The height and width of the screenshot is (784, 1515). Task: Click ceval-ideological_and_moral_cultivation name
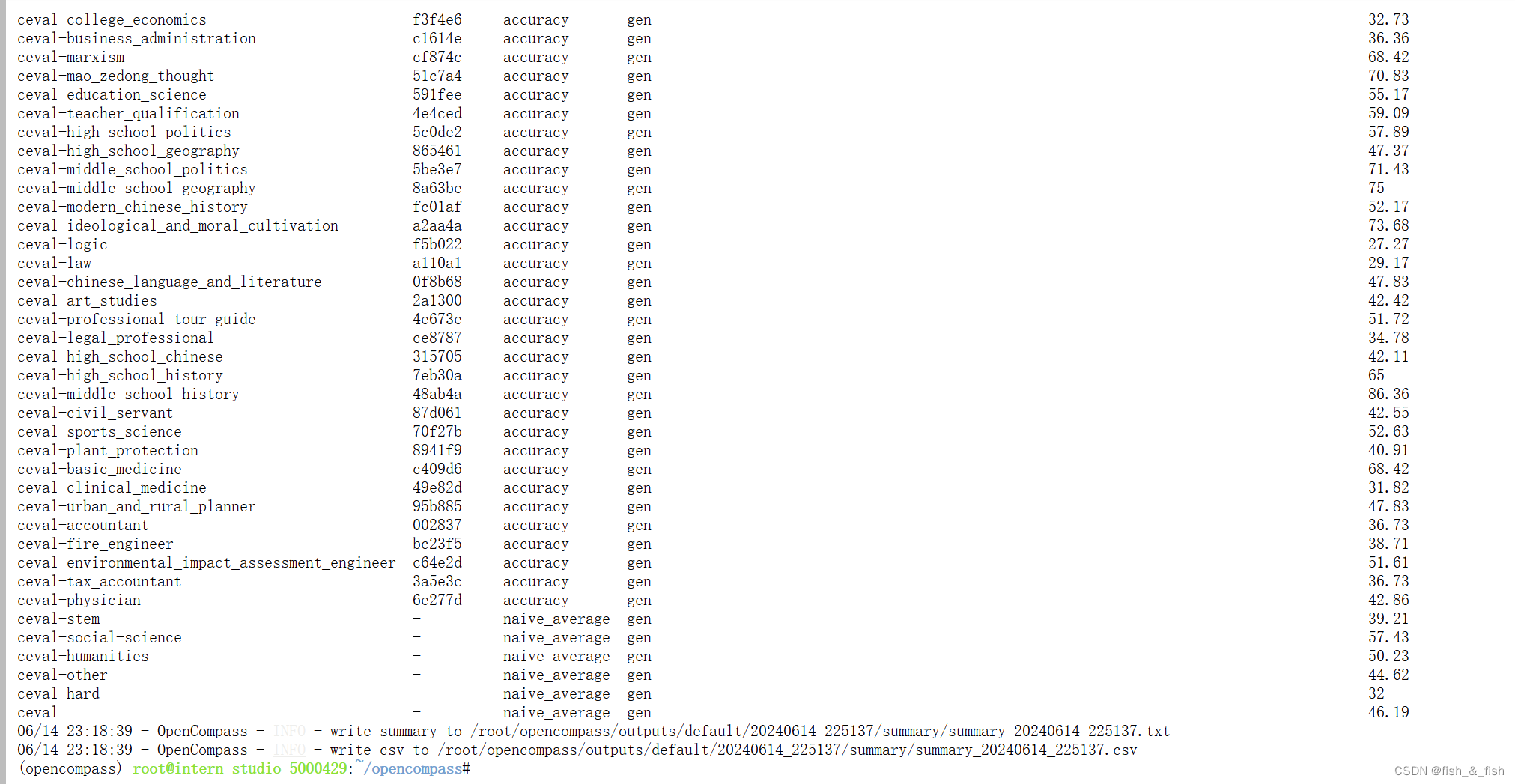click(177, 226)
